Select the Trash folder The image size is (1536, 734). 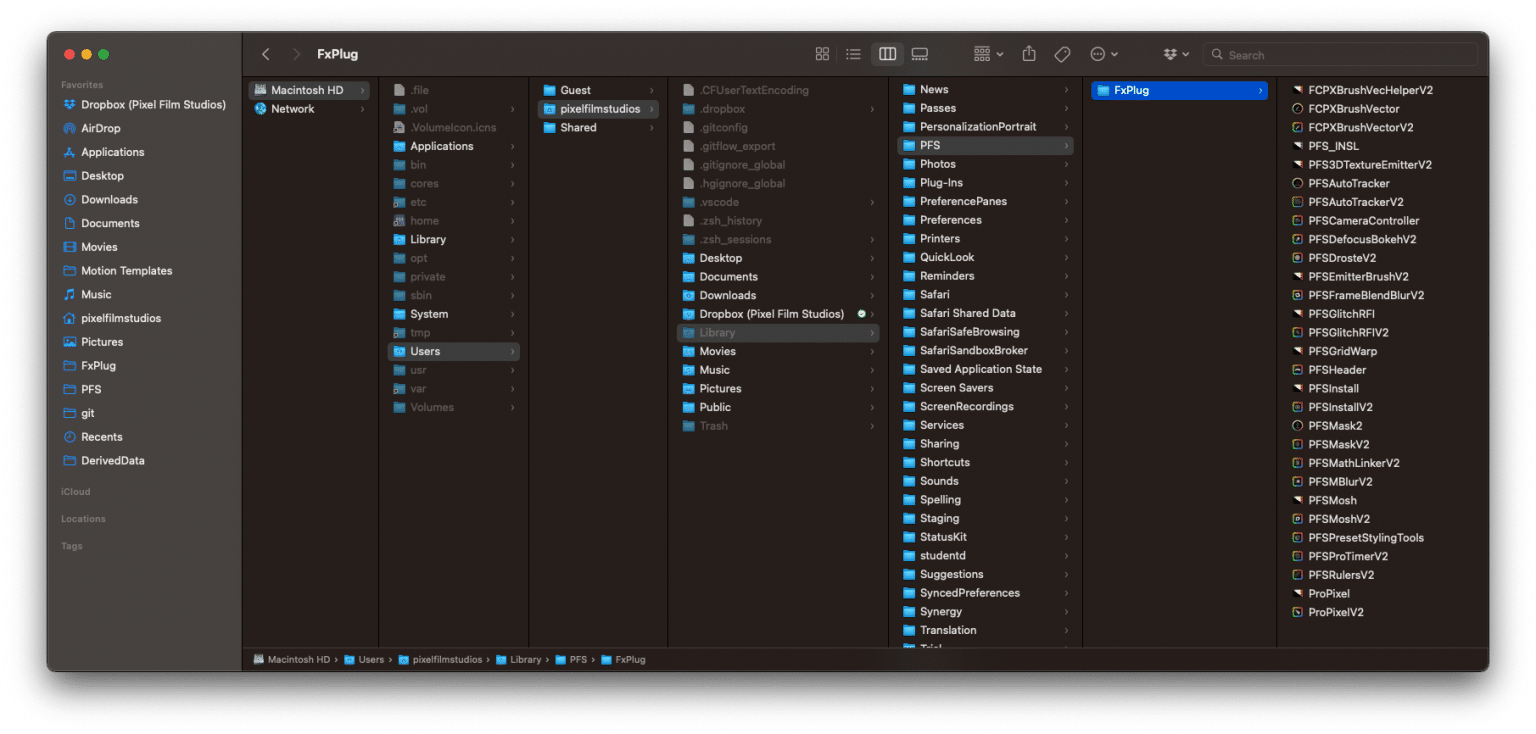click(x=778, y=426)
